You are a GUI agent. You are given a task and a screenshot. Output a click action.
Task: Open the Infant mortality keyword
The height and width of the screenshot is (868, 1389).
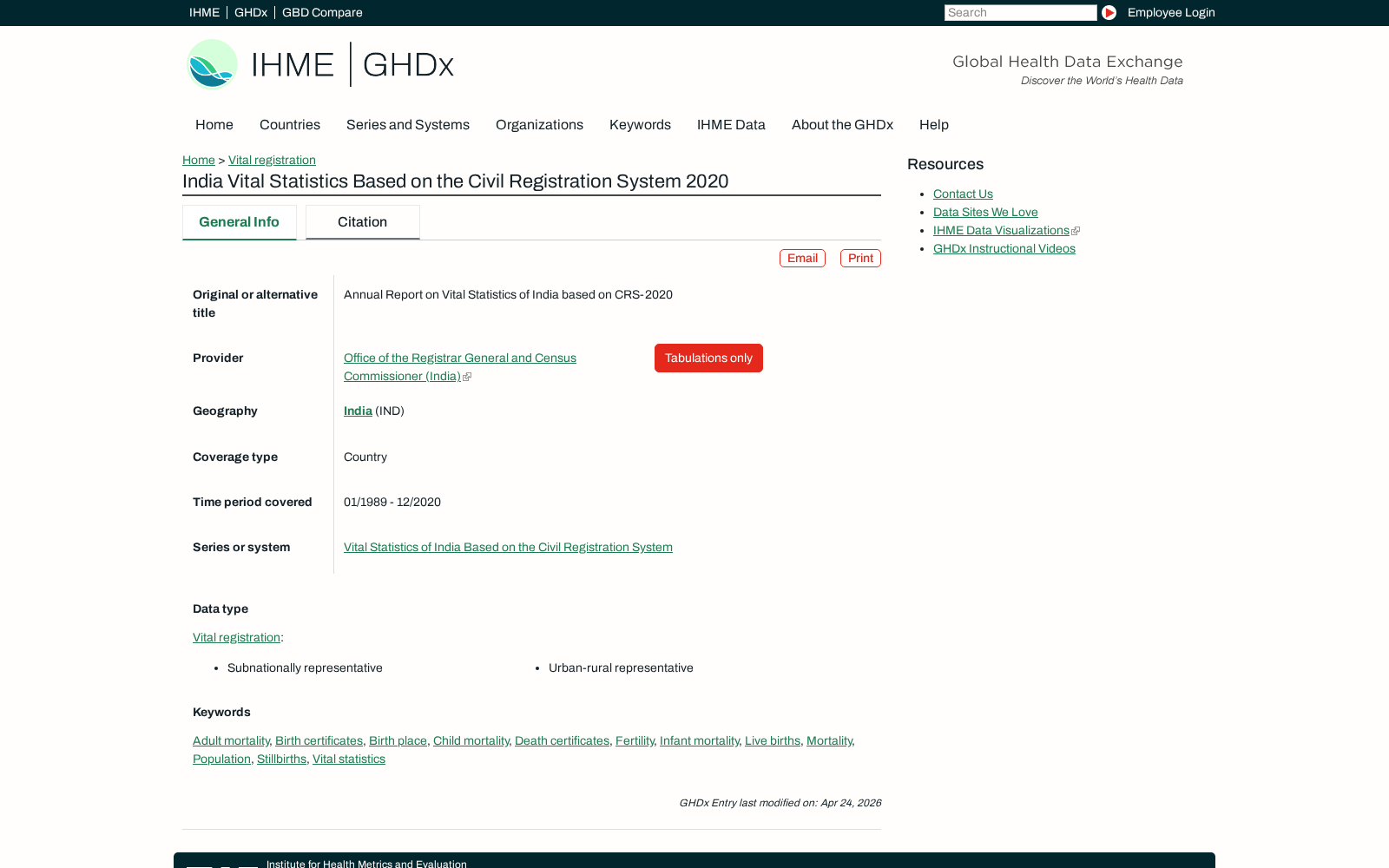700,740
